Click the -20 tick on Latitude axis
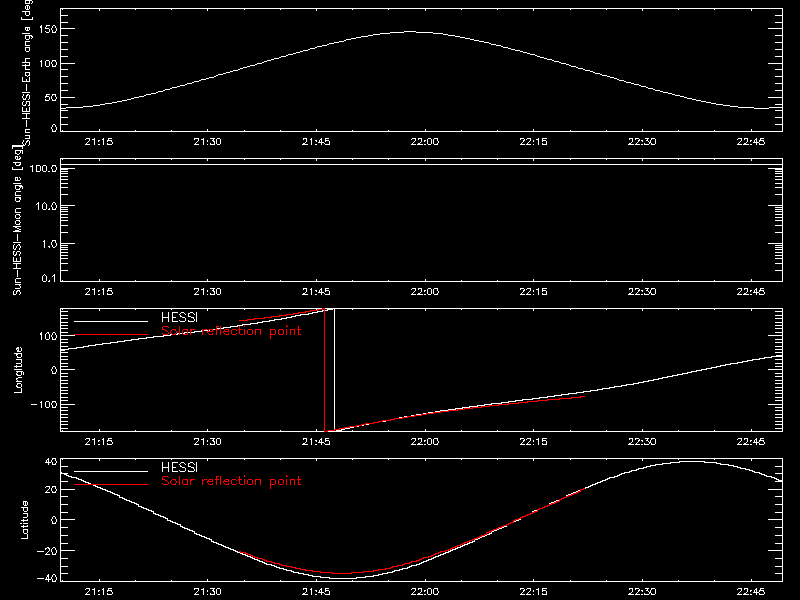This screenshot has height=600, width=800. [47, 551]
